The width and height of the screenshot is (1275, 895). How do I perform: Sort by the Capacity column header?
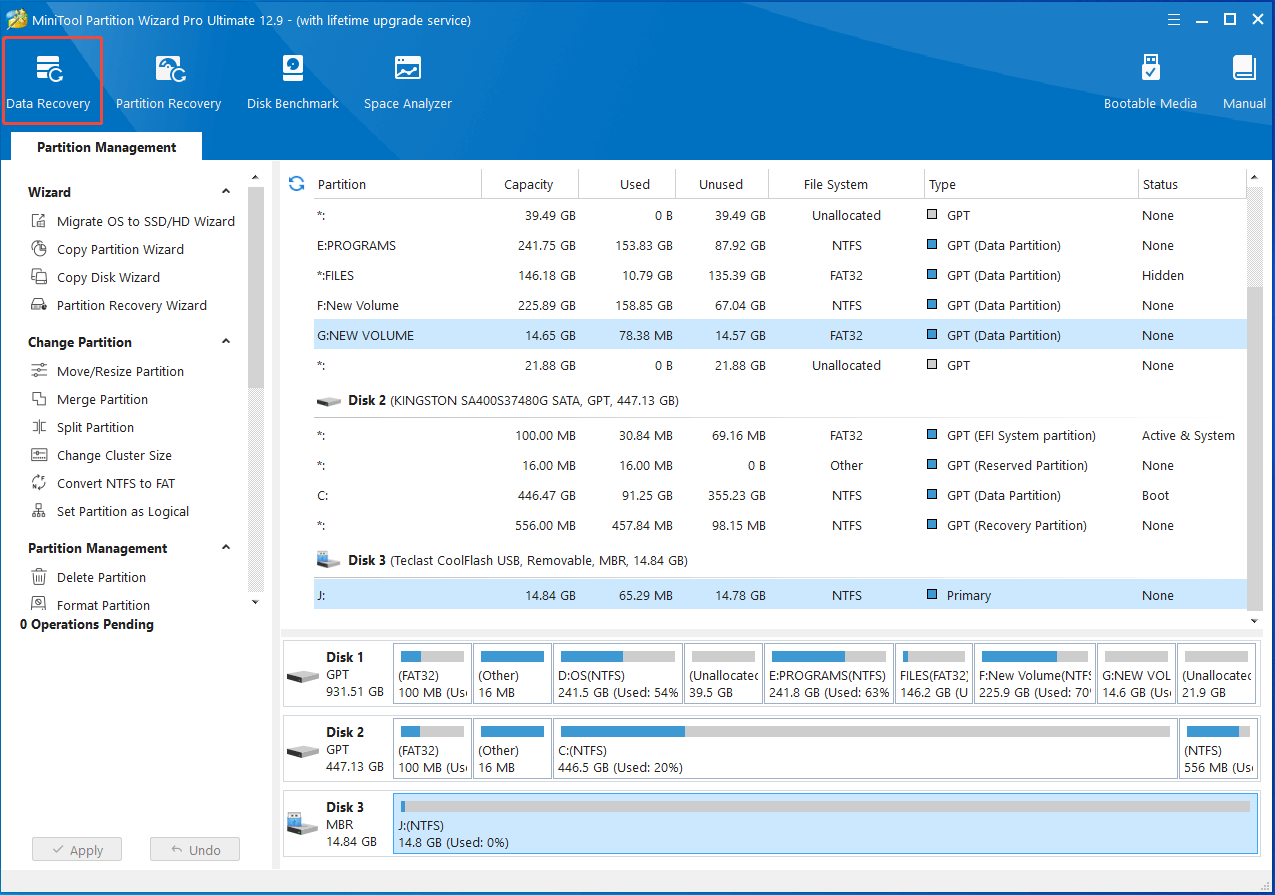coord(529,184)
